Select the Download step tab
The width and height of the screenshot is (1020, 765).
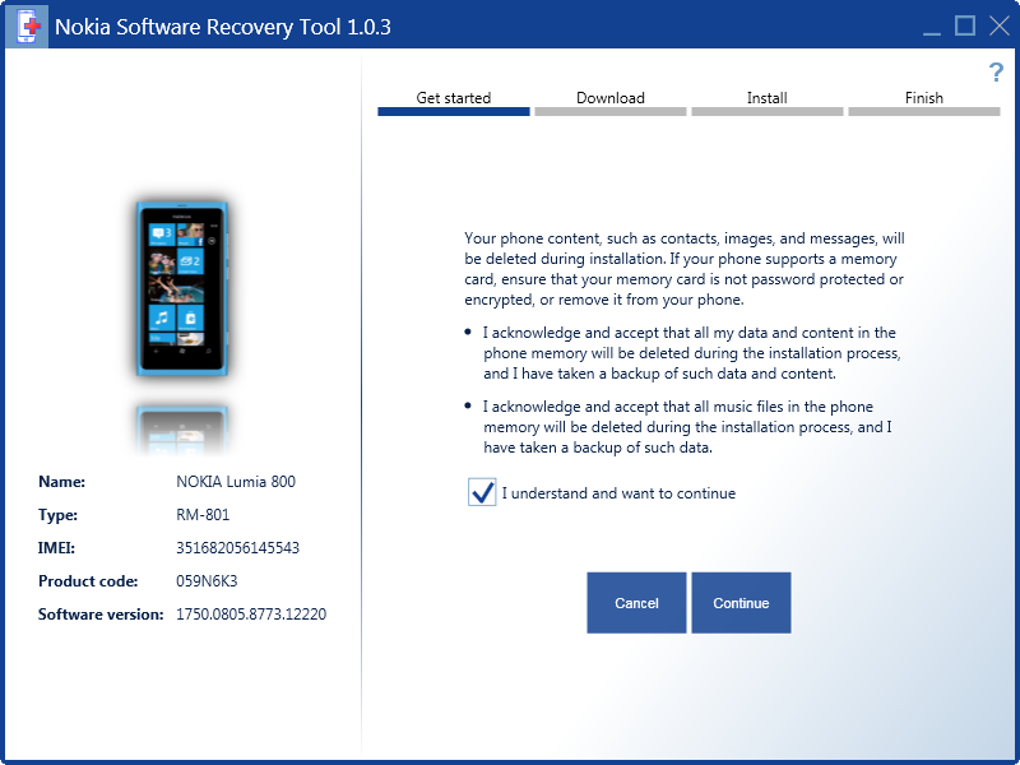610,98
